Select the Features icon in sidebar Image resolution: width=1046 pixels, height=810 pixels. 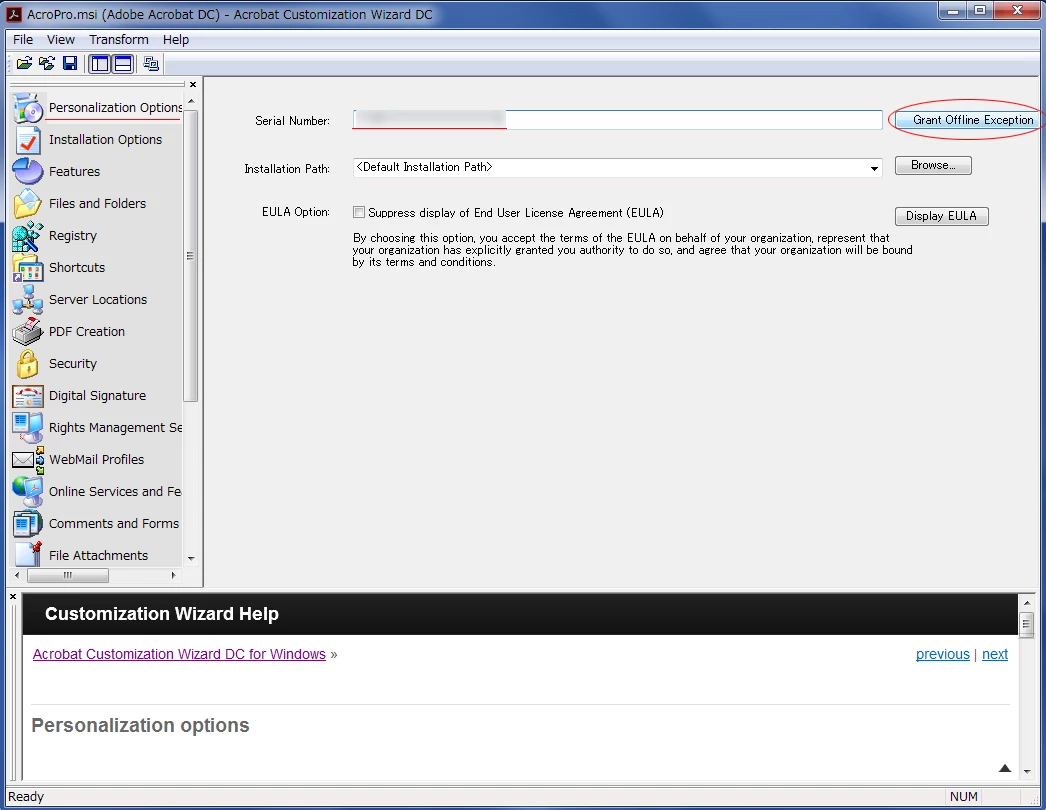pos(28,171)
